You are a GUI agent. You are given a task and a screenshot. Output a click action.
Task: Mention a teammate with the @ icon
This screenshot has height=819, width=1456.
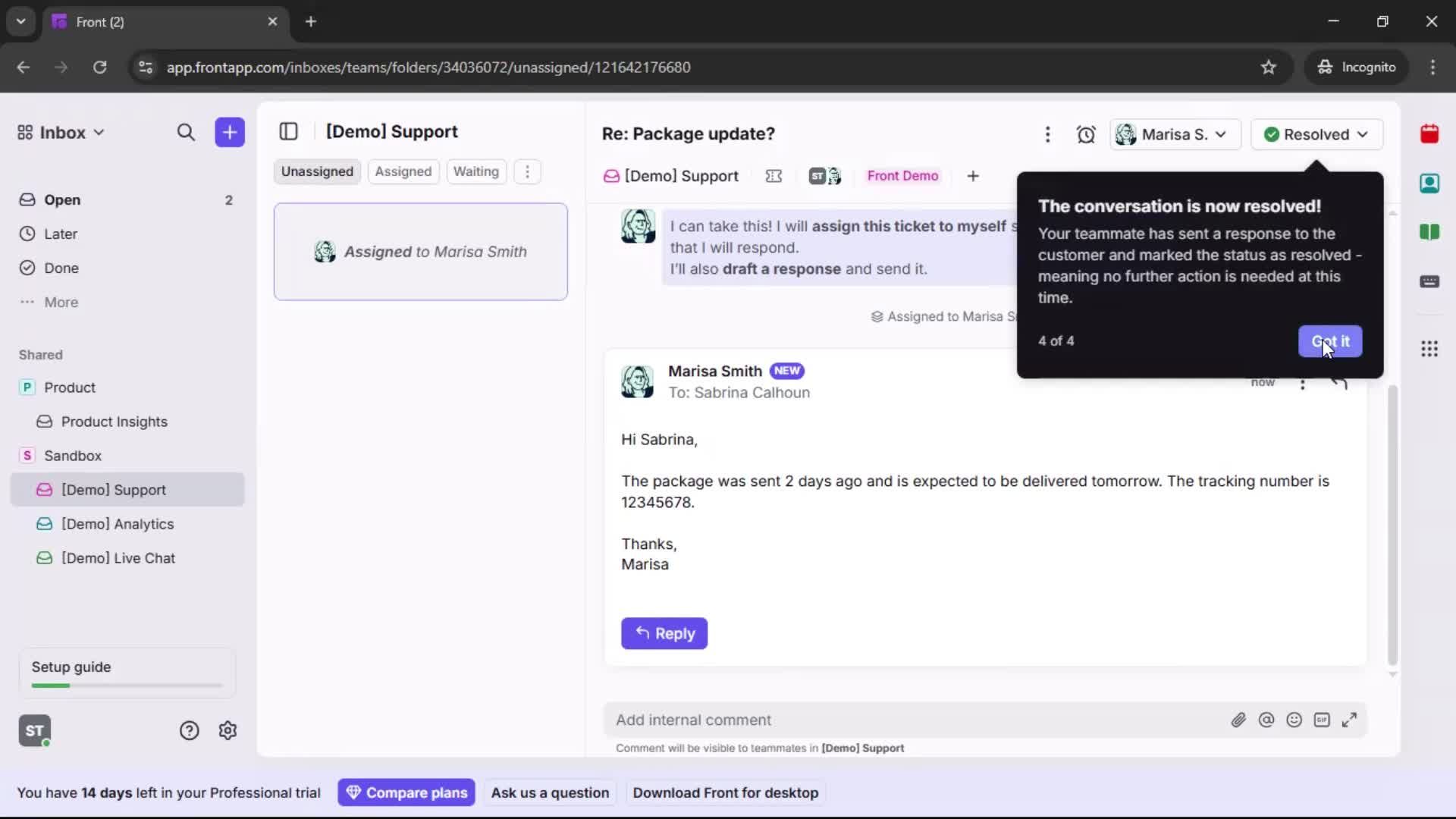(1267, 720)
